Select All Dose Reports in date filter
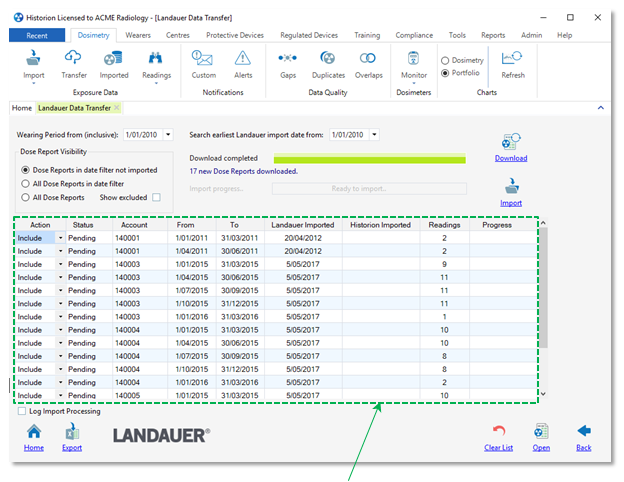This screenshot has height=482, width=624. 25,183
